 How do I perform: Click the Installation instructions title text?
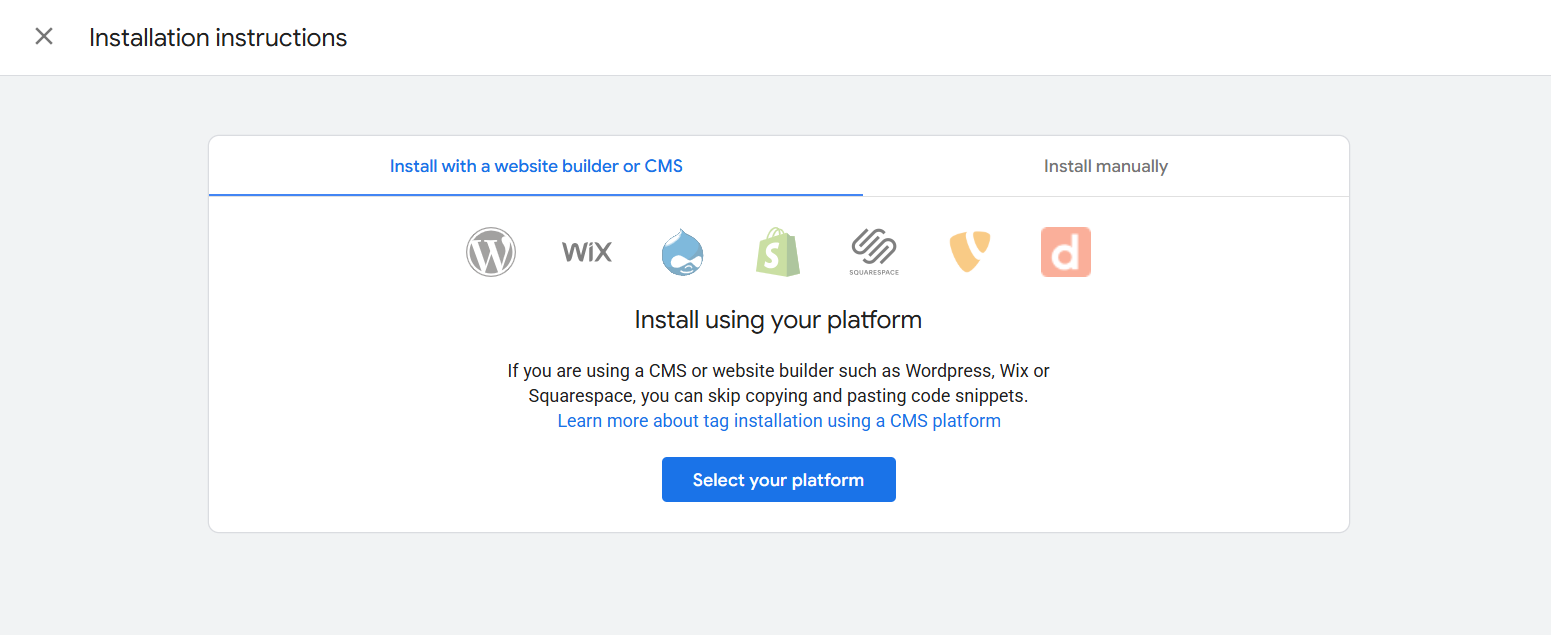[x=218, y=38]
